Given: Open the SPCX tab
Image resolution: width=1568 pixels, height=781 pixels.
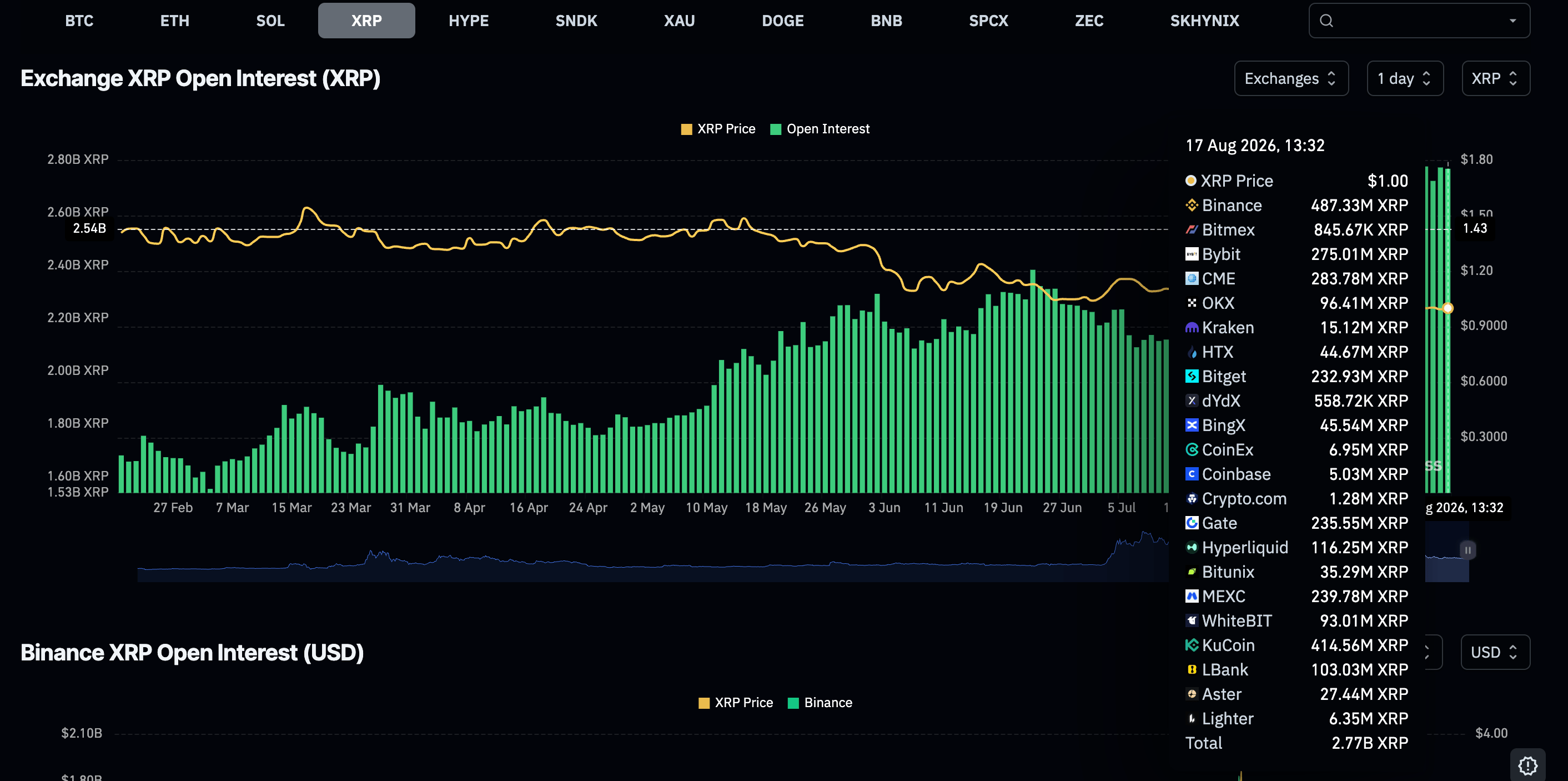Looking at the screenshot, I should pos(988,21).
